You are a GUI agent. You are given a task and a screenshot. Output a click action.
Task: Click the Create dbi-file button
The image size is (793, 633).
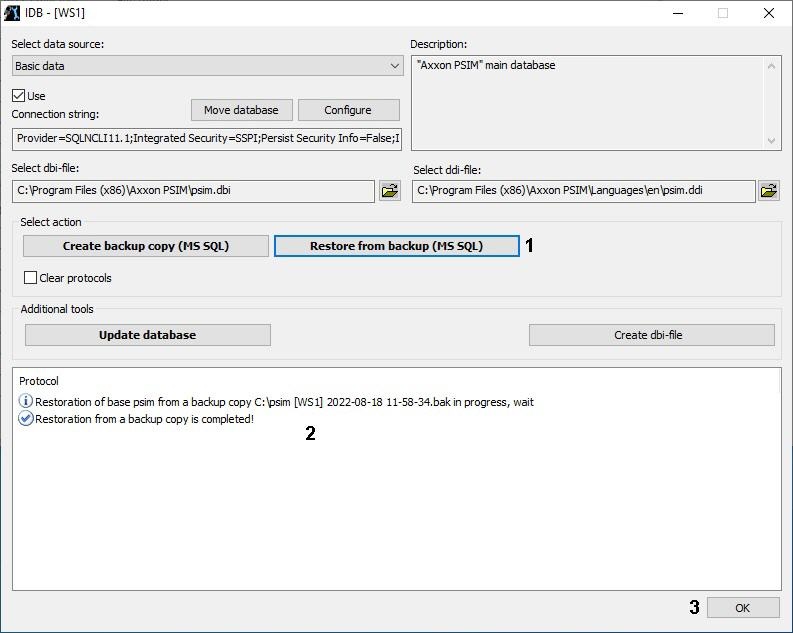pyautogui.click(x=652, y=335)
